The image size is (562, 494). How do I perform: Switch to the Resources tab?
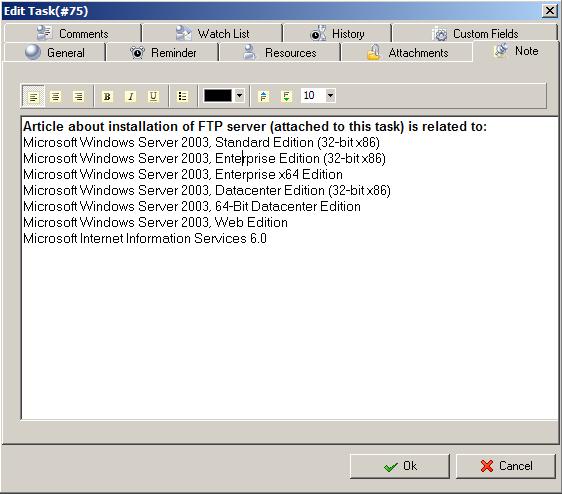(280, 53)
